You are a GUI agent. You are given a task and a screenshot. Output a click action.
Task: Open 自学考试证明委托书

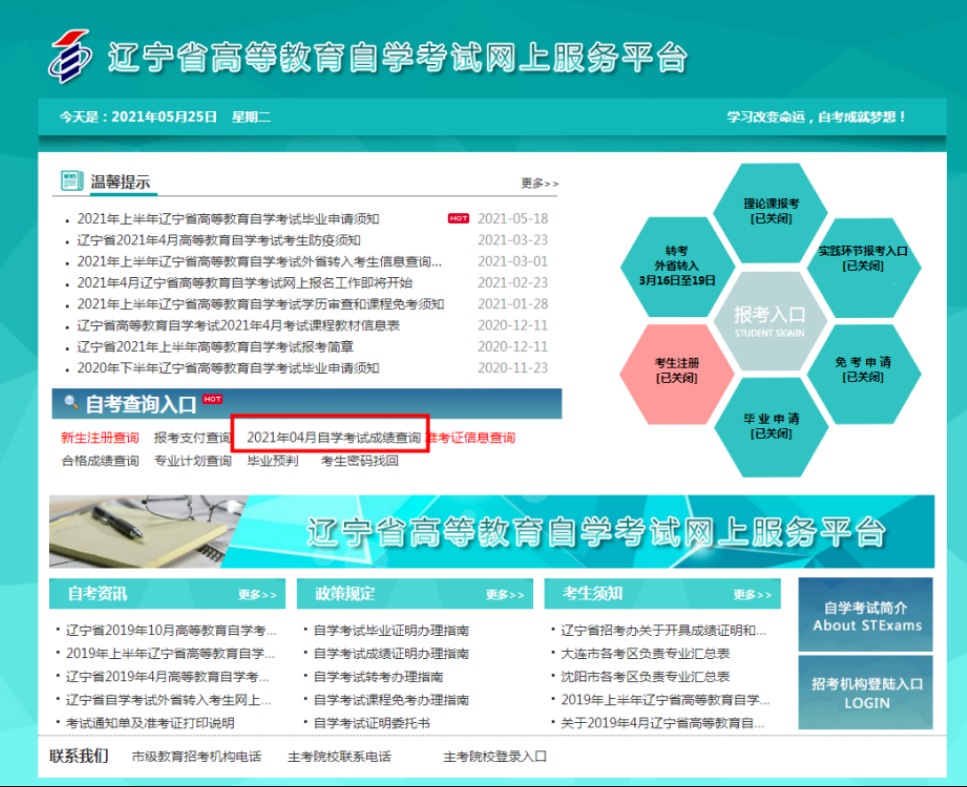(x=371, y=723)
